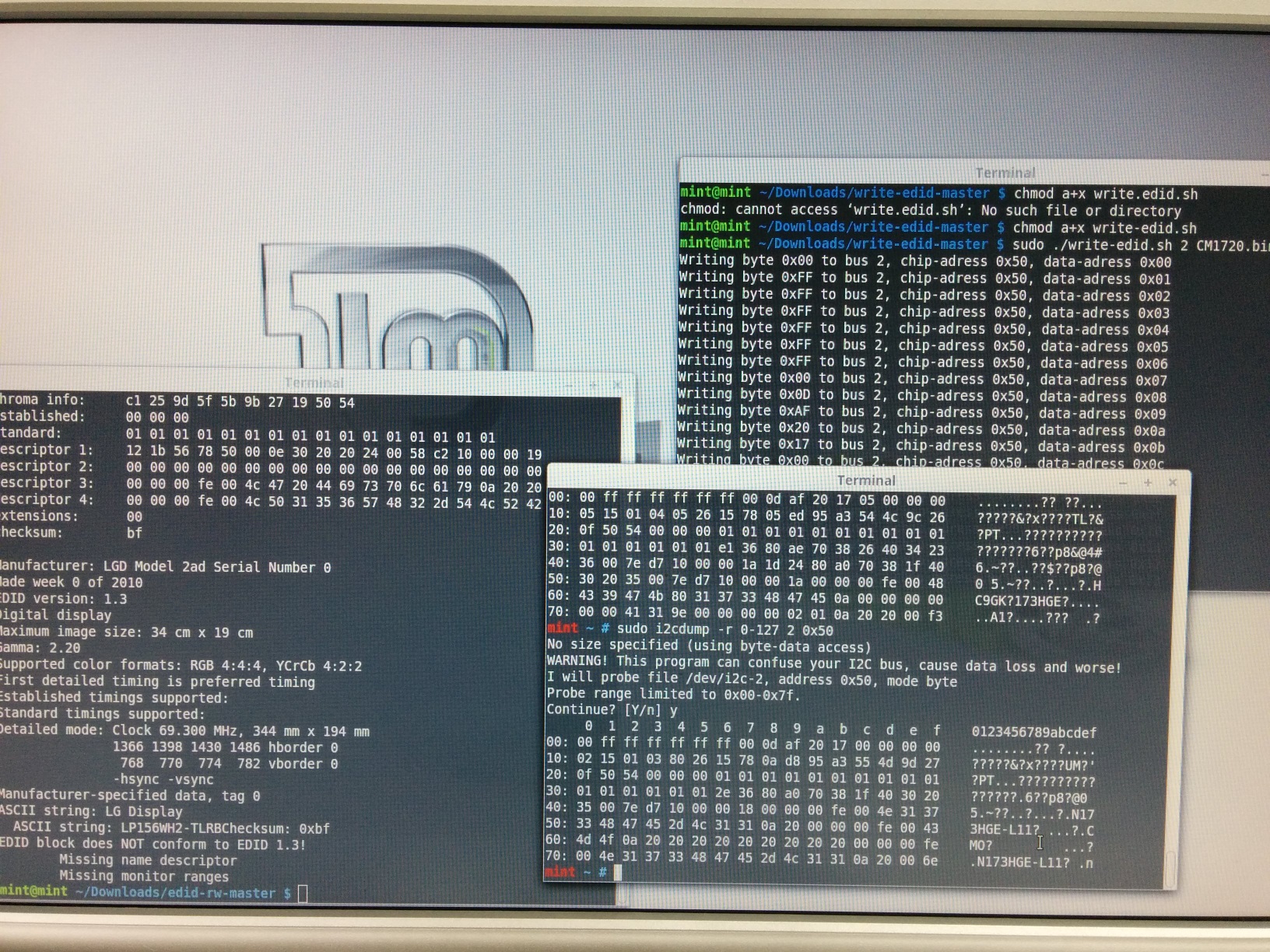1270x952 pixels.
Task: Click 'ASCII string: LG Display' line
Action: (x=91, y=811)
